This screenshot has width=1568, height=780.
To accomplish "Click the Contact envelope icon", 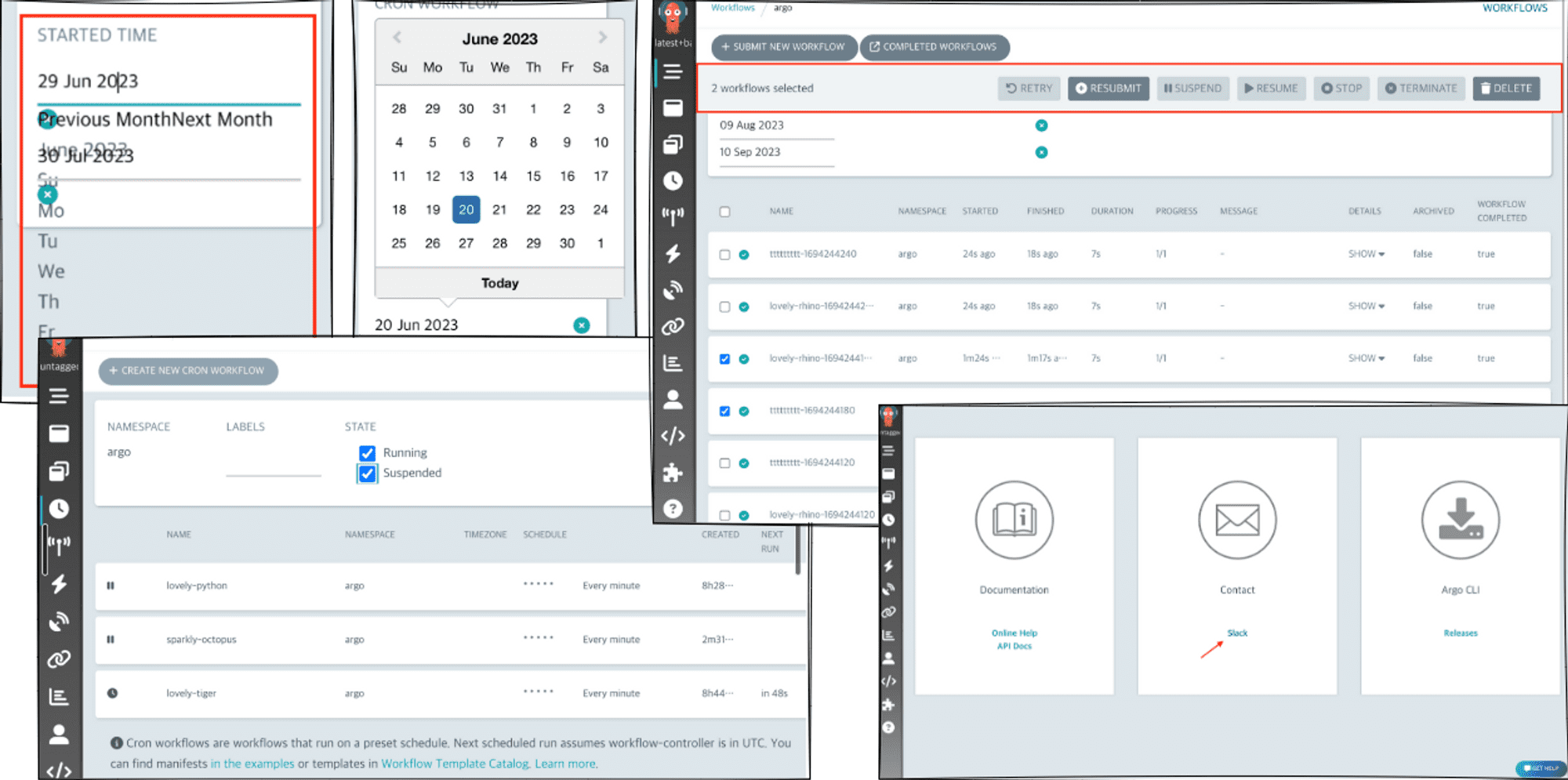I will 1237,520.
